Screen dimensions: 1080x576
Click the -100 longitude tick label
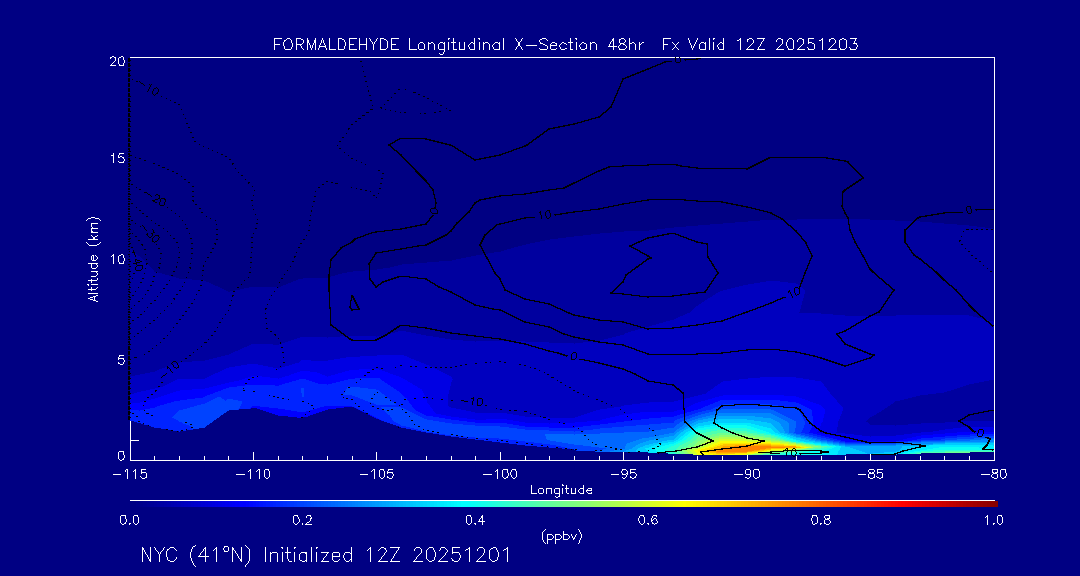(x=500, y=475)
